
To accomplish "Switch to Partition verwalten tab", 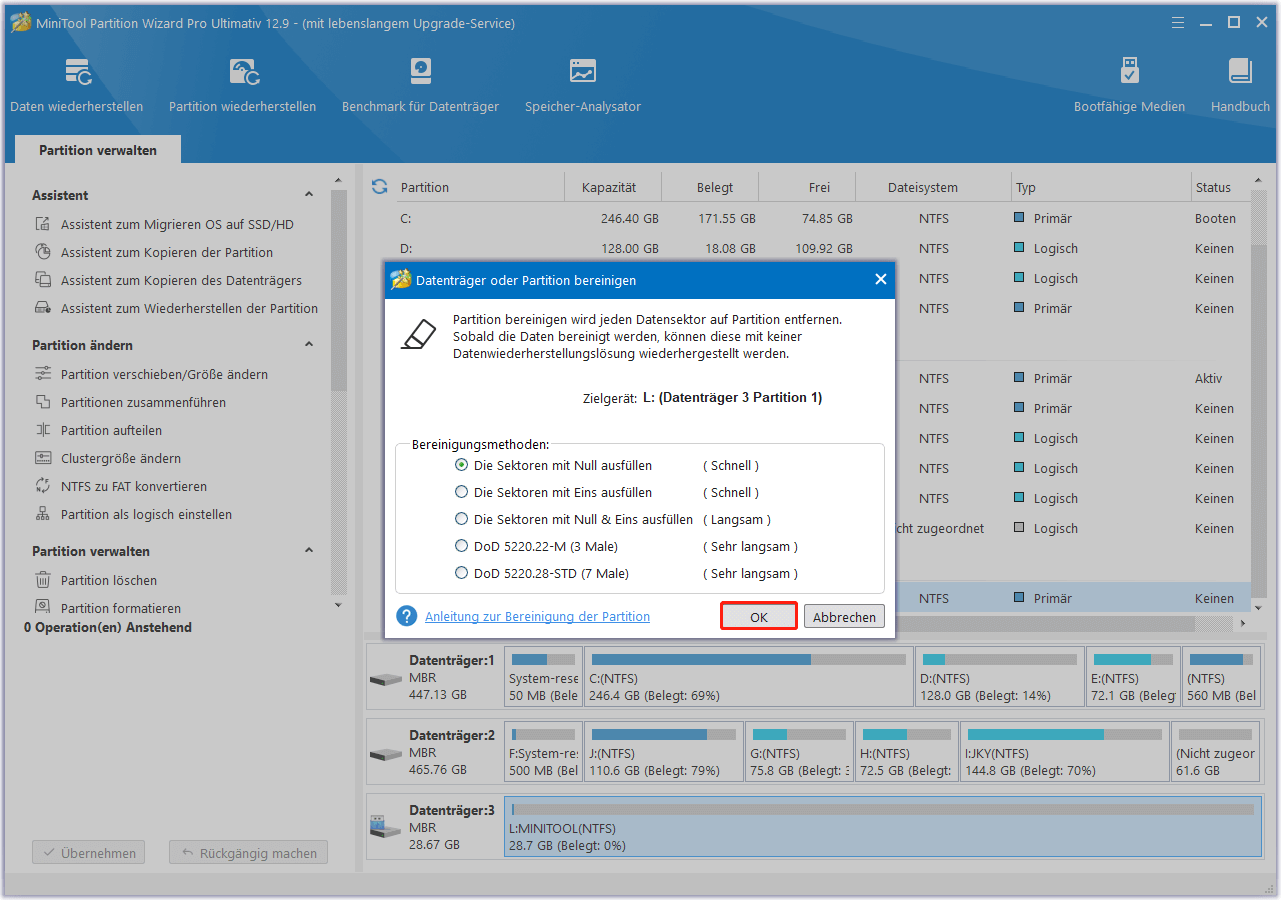I will coord(98,150).
